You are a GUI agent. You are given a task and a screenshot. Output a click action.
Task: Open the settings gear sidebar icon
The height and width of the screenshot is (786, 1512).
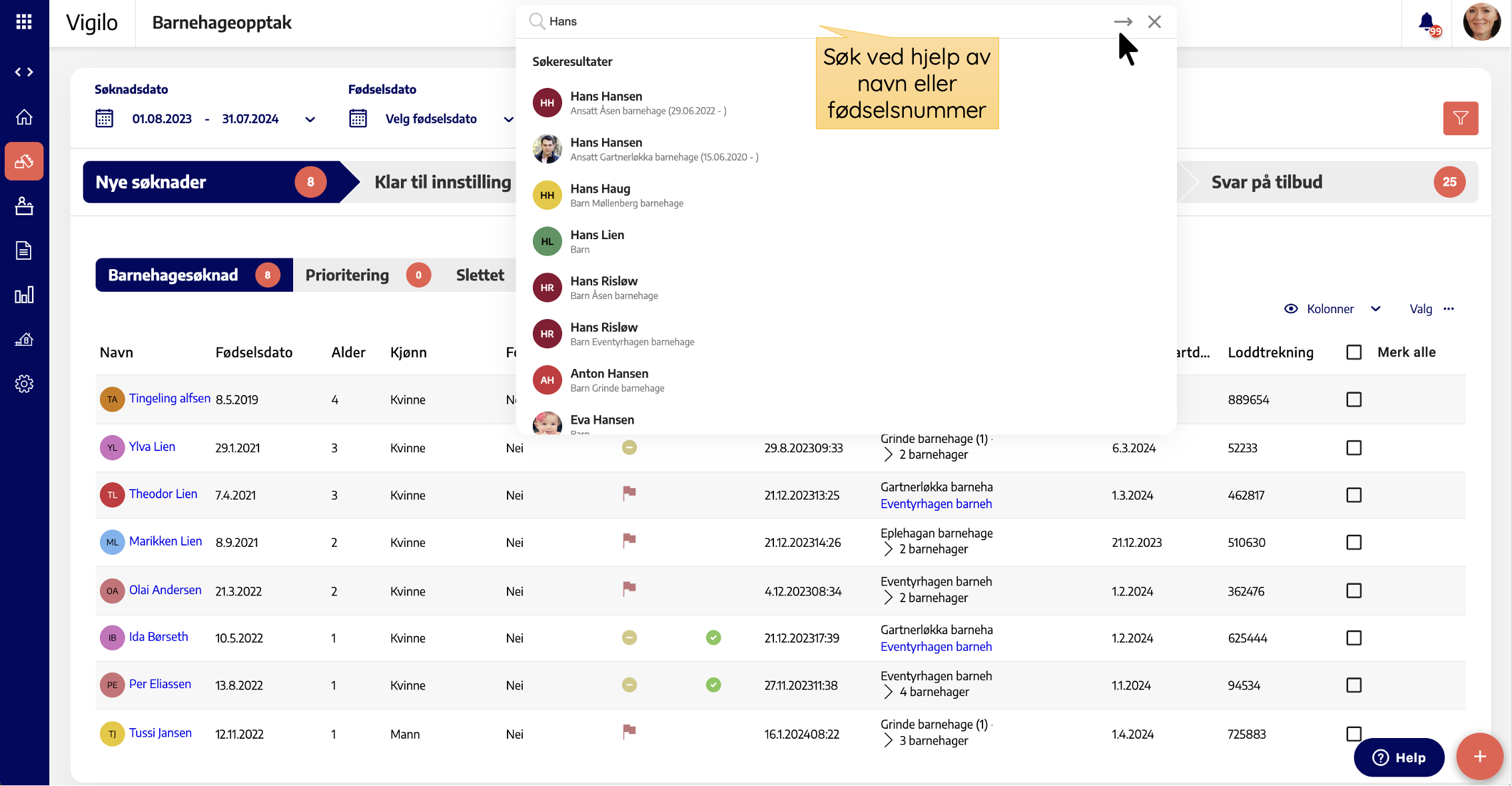(x=24, y=384)
